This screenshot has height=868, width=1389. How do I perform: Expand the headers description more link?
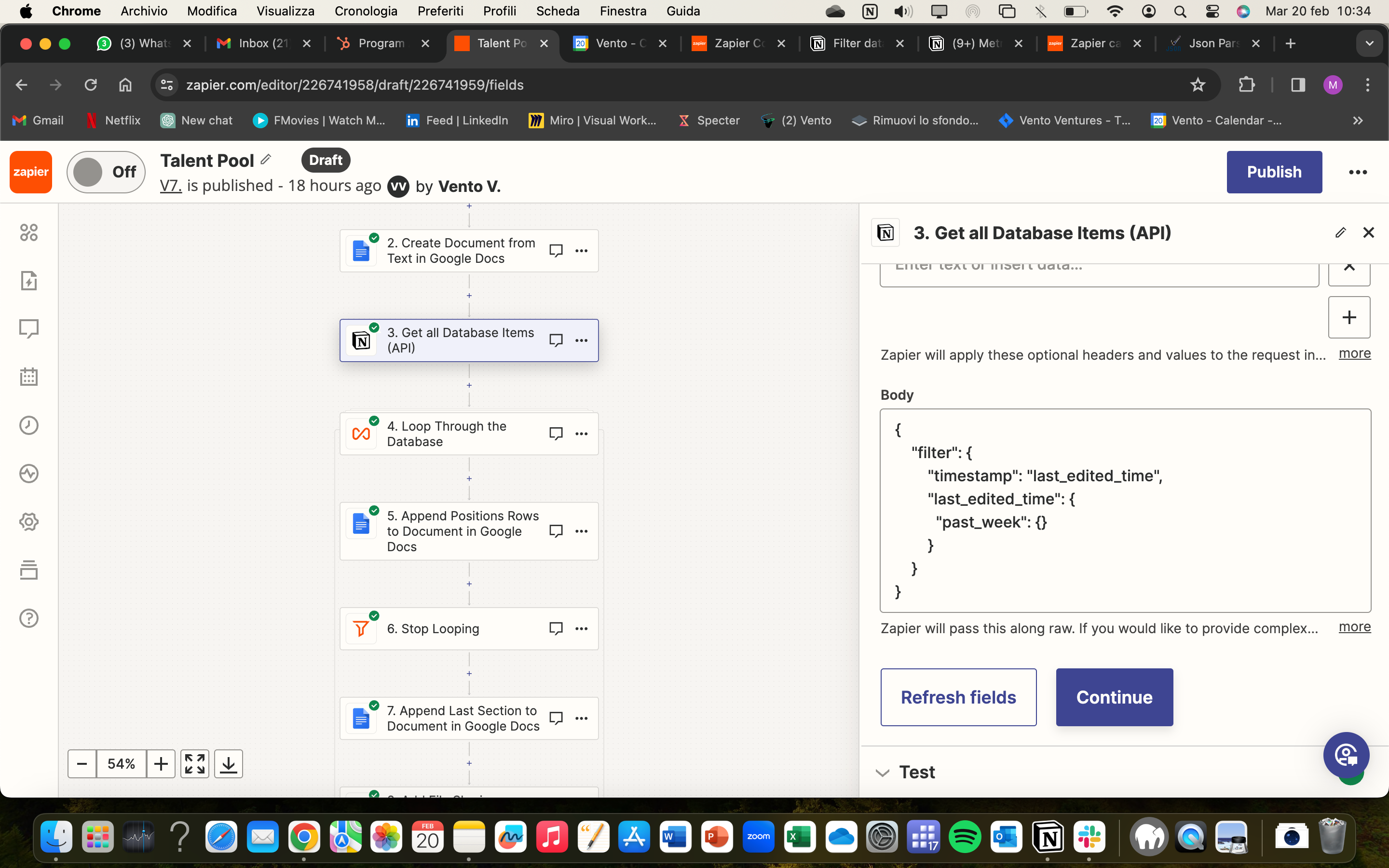pyautogui.click(x=1355, y=353)
